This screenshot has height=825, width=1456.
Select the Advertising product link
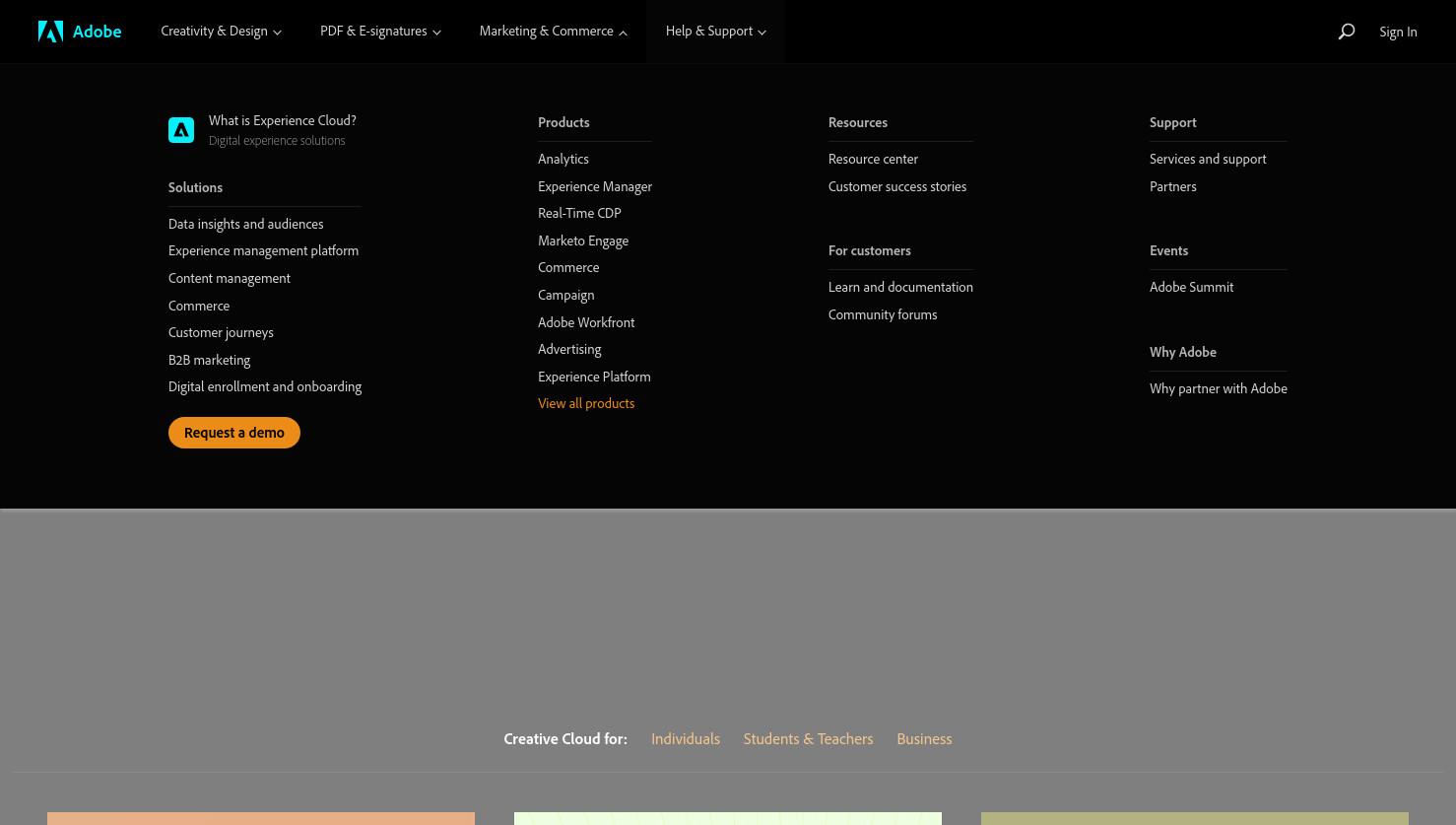point(569,349)
